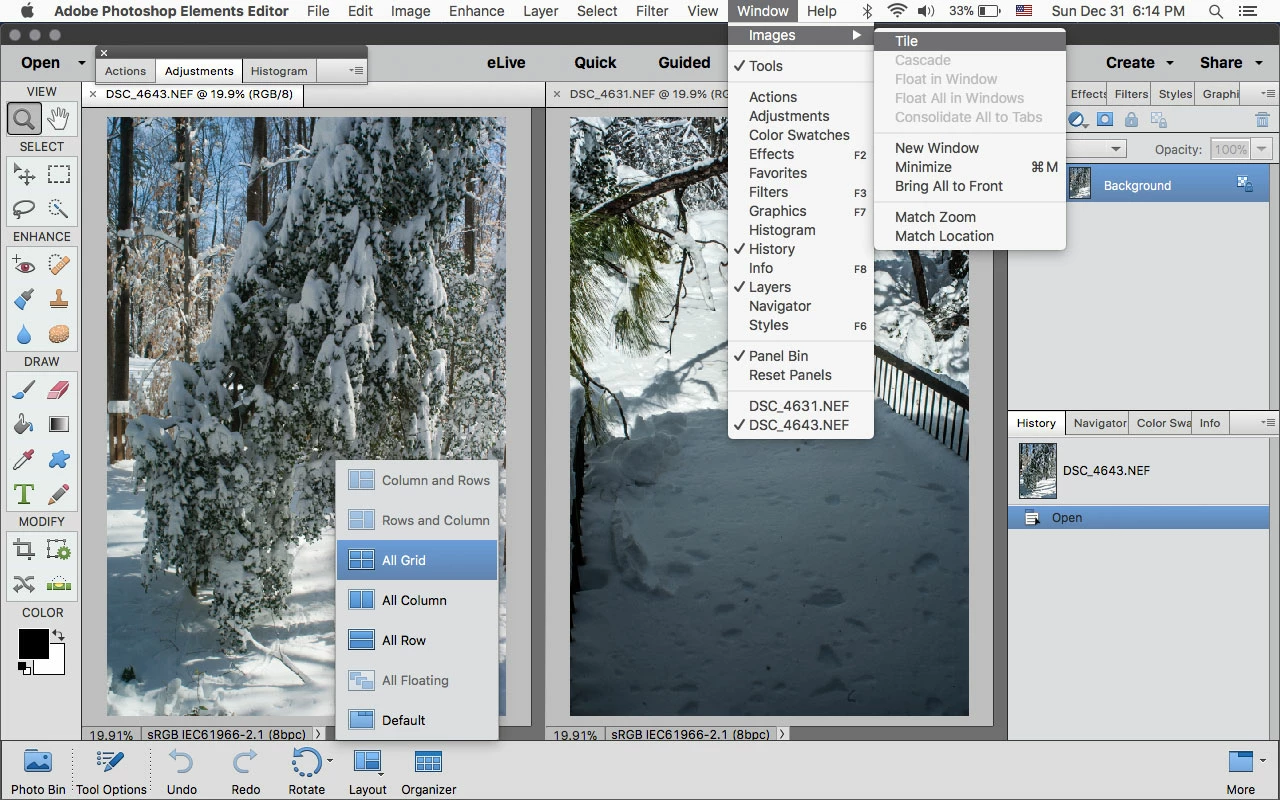Toggle Panel Bin in Window menu
Screen dimensions: 1280x800
click(x=801, y=356)
